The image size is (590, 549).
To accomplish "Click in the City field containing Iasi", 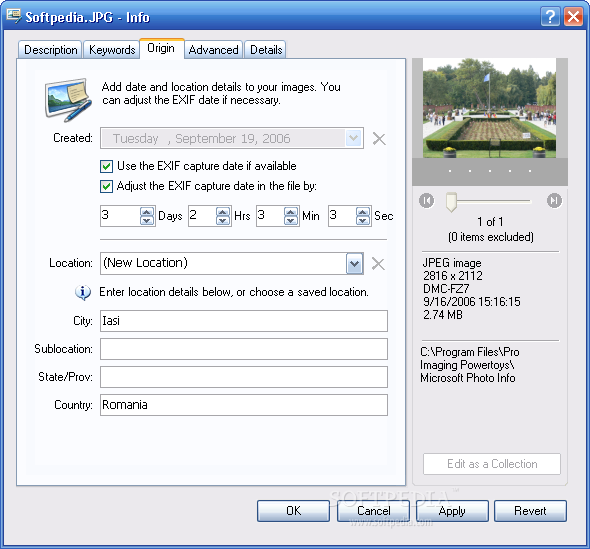I will point(244,321).
